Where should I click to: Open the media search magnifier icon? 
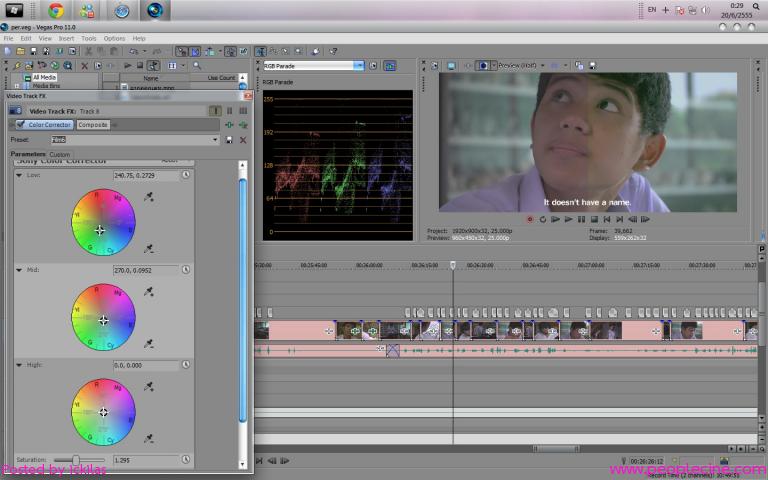[197, 66]
